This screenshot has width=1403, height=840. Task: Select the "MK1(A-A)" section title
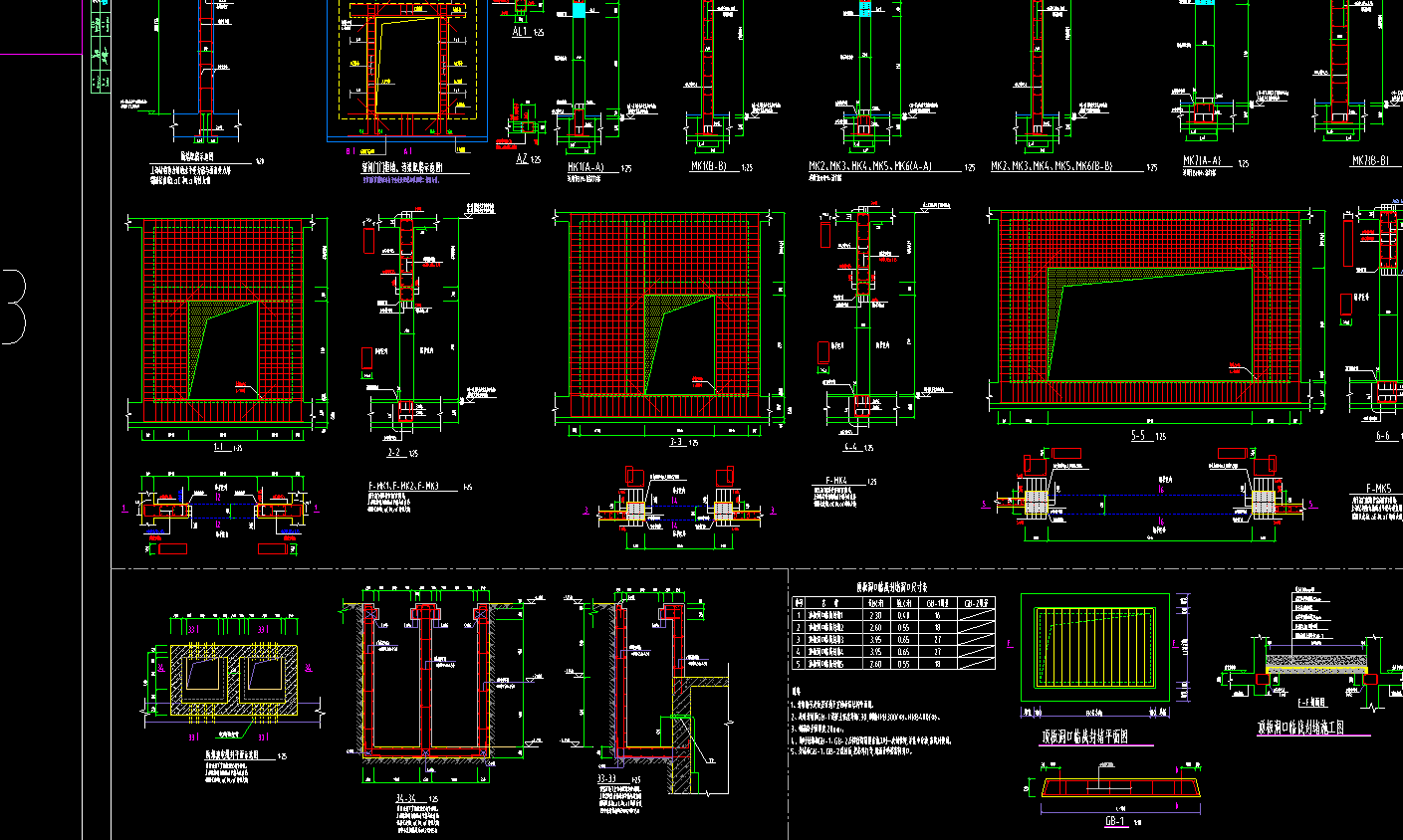tap(585, 167)
